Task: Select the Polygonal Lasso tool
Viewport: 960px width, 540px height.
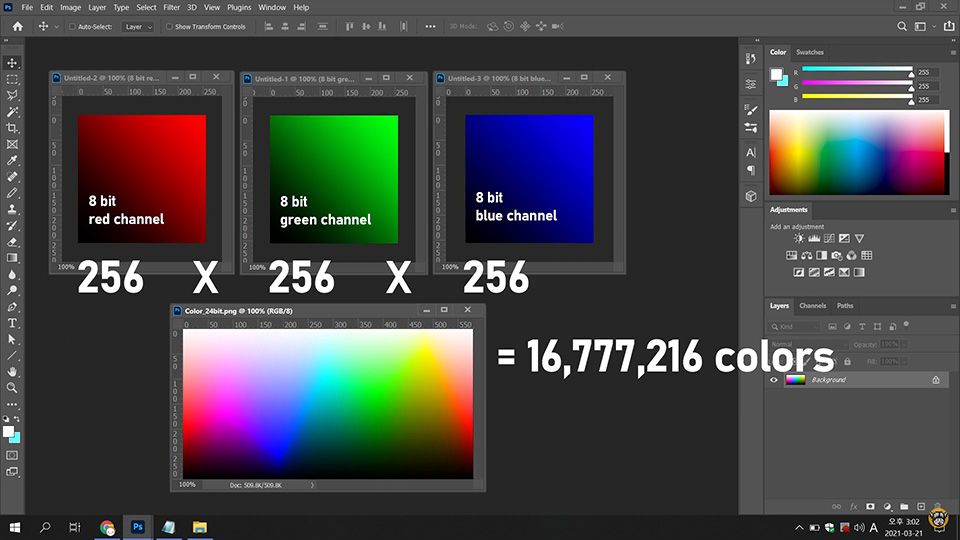Action: [12, 96]
